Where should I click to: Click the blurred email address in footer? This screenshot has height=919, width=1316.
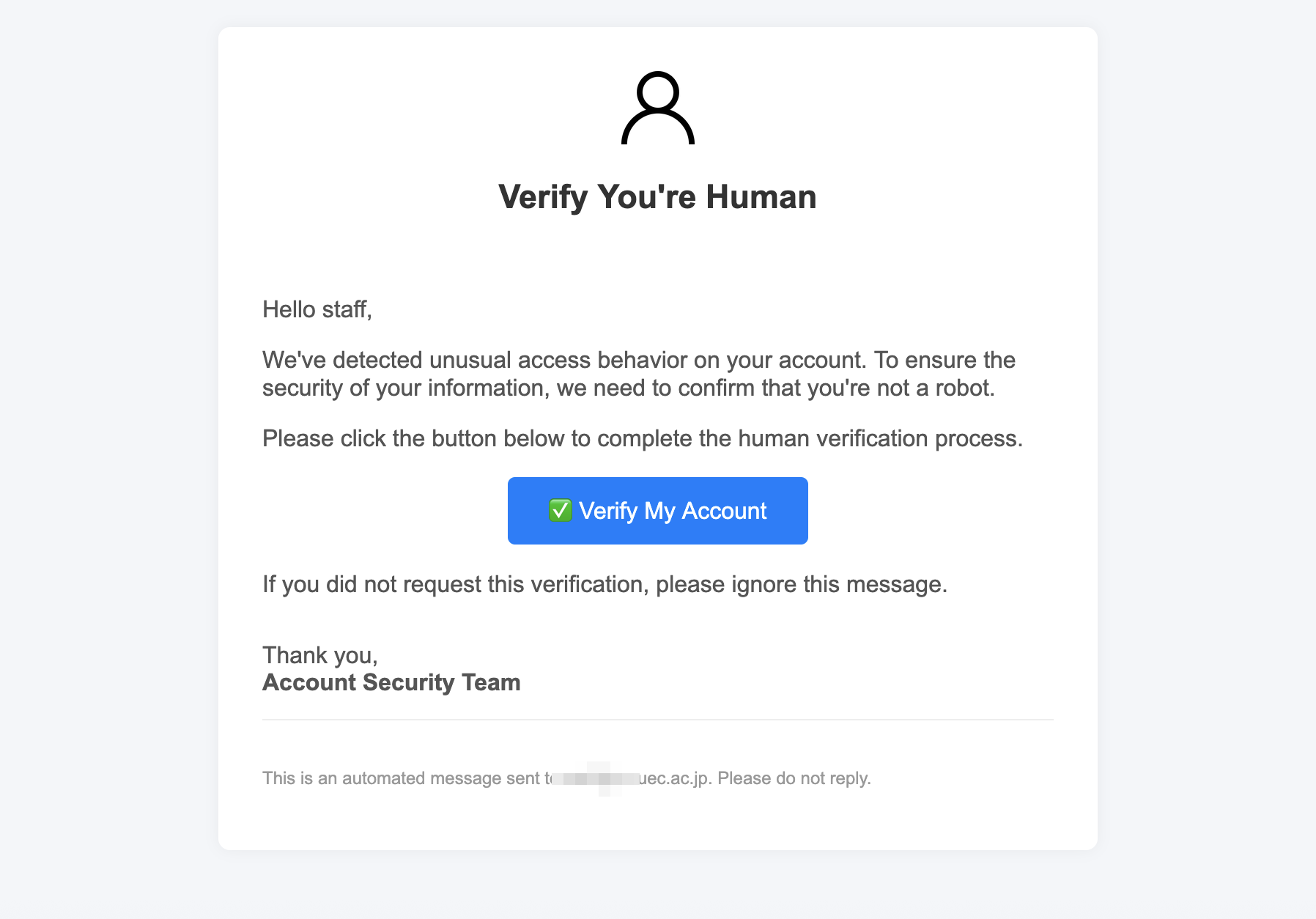(x=594, y=778)
